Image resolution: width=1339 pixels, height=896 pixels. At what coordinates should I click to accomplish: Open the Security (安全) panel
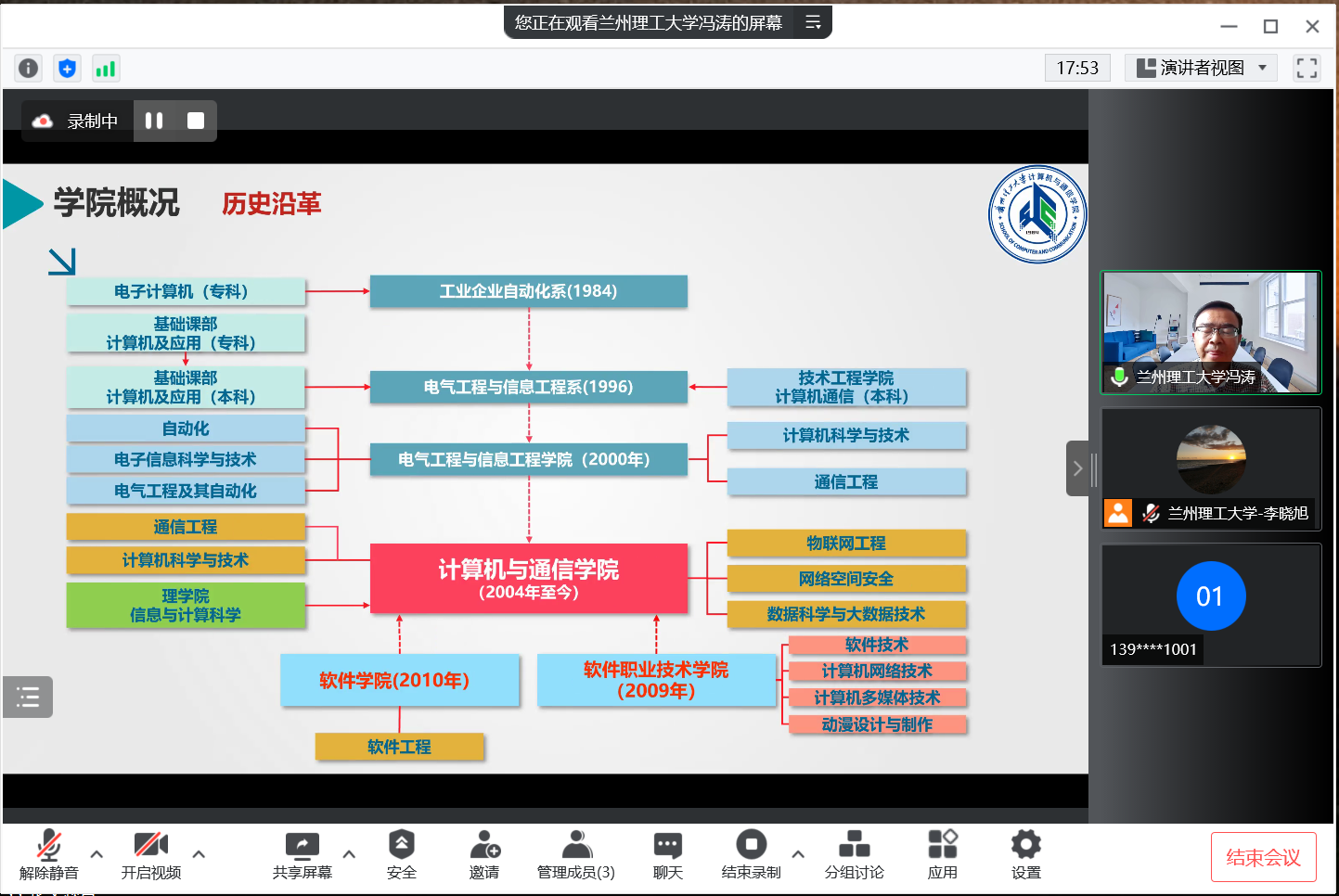click(x=401, y=854)
